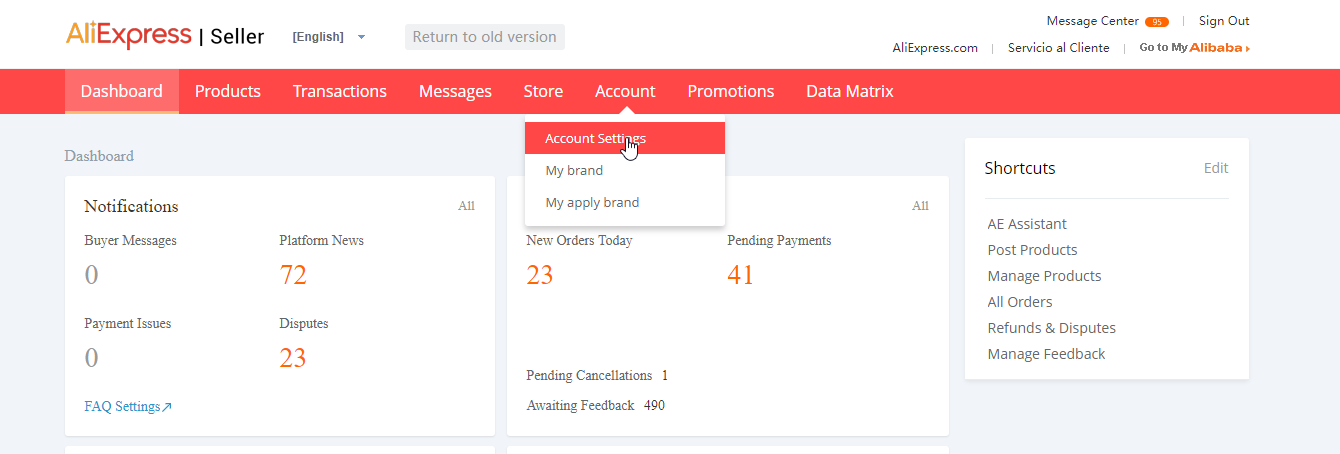
Task: Open the English language dropdown
Action: pyautogui.click(x=329, y=37)
